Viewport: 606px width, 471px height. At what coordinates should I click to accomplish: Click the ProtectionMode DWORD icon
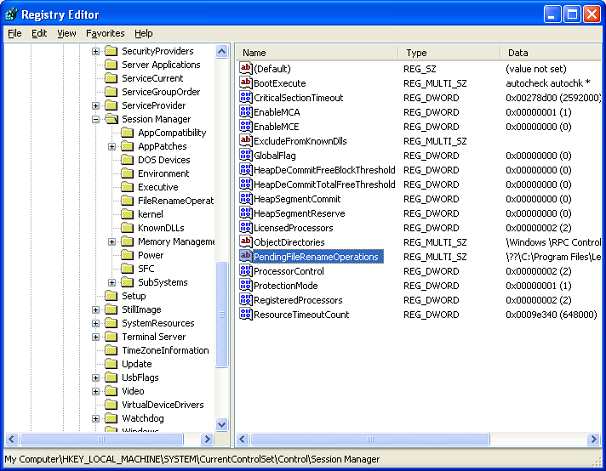245,285
